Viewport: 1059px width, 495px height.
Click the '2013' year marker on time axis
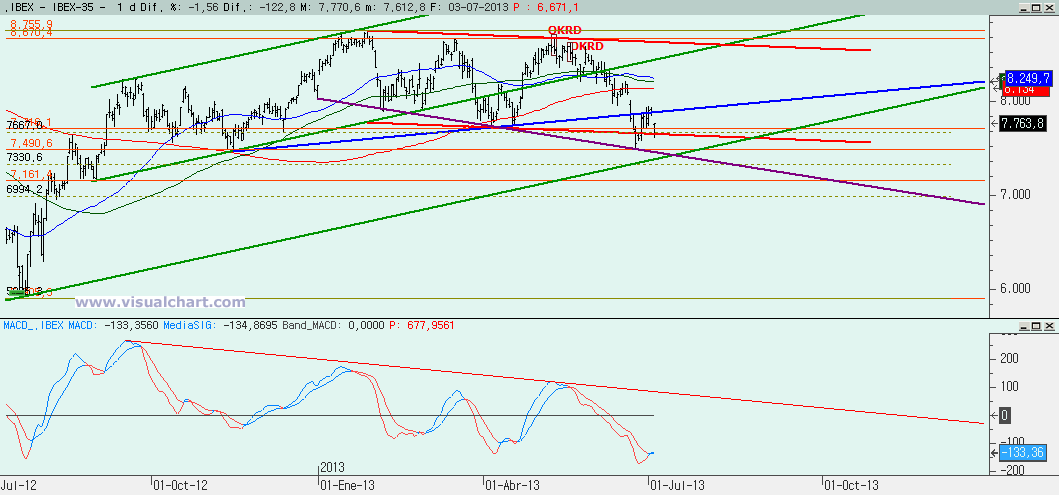(333, 467)
